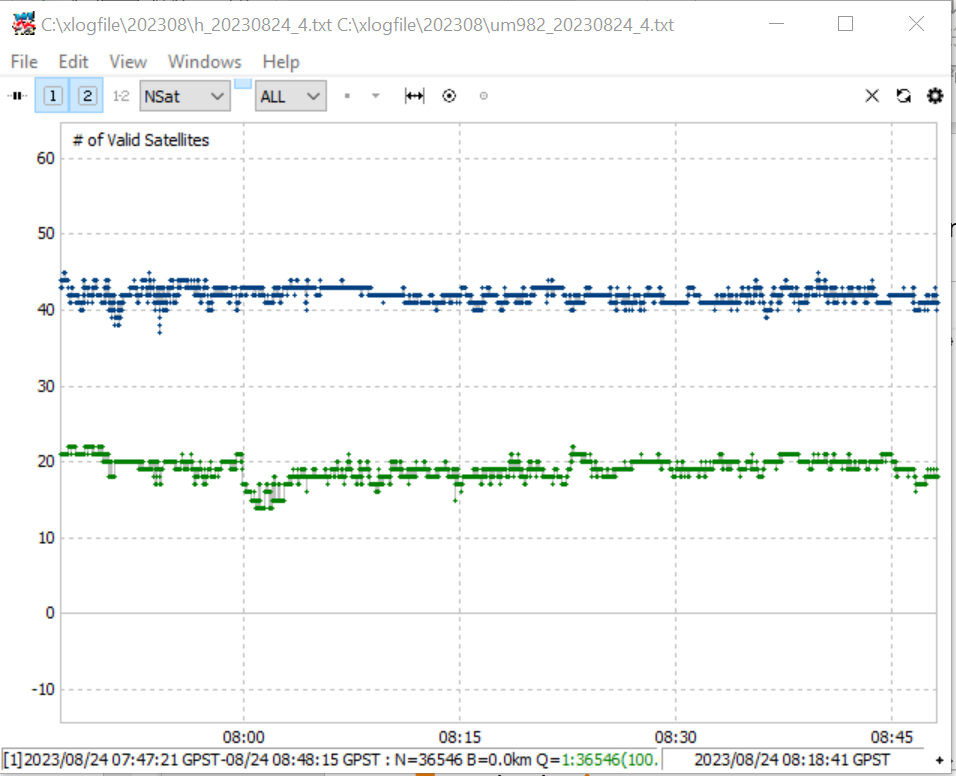Viewport: 956px width, 776px height.
Task: Click the "08:15" time axis label
Action: [460, 737]
